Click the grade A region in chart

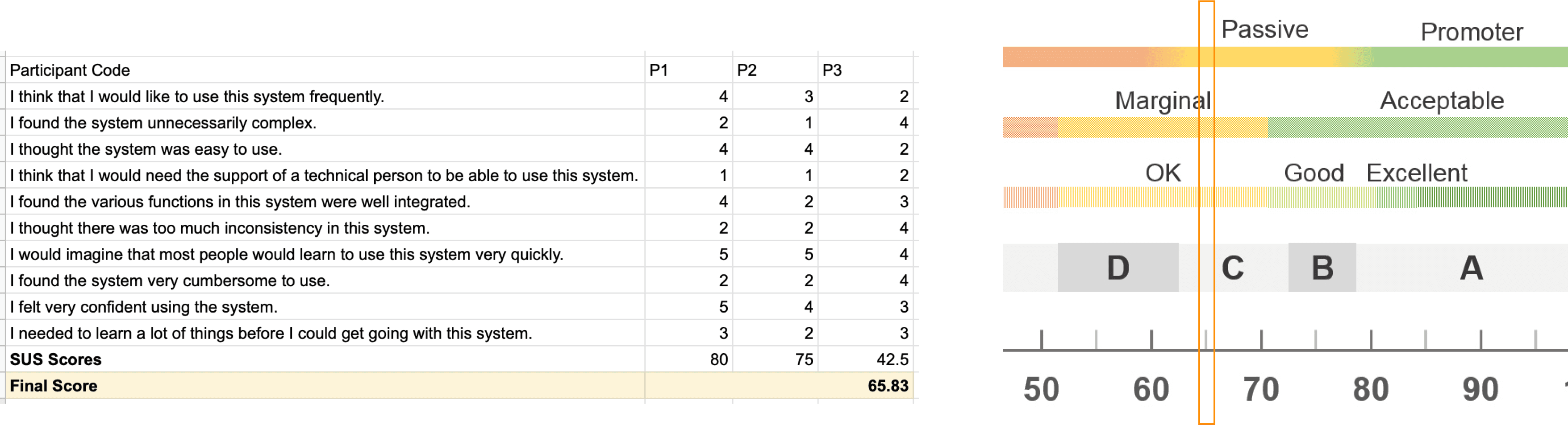click(x=1471, y=268)
